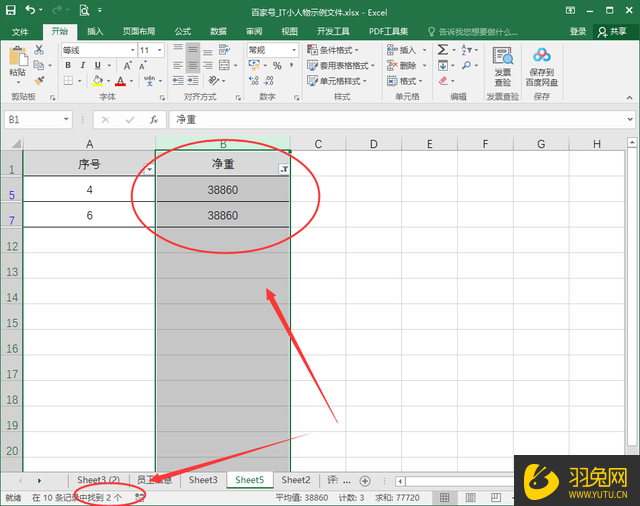Open the font size dropdown showing 11
Viewport: 640px width, 506px height.
[x=160, y=50]
